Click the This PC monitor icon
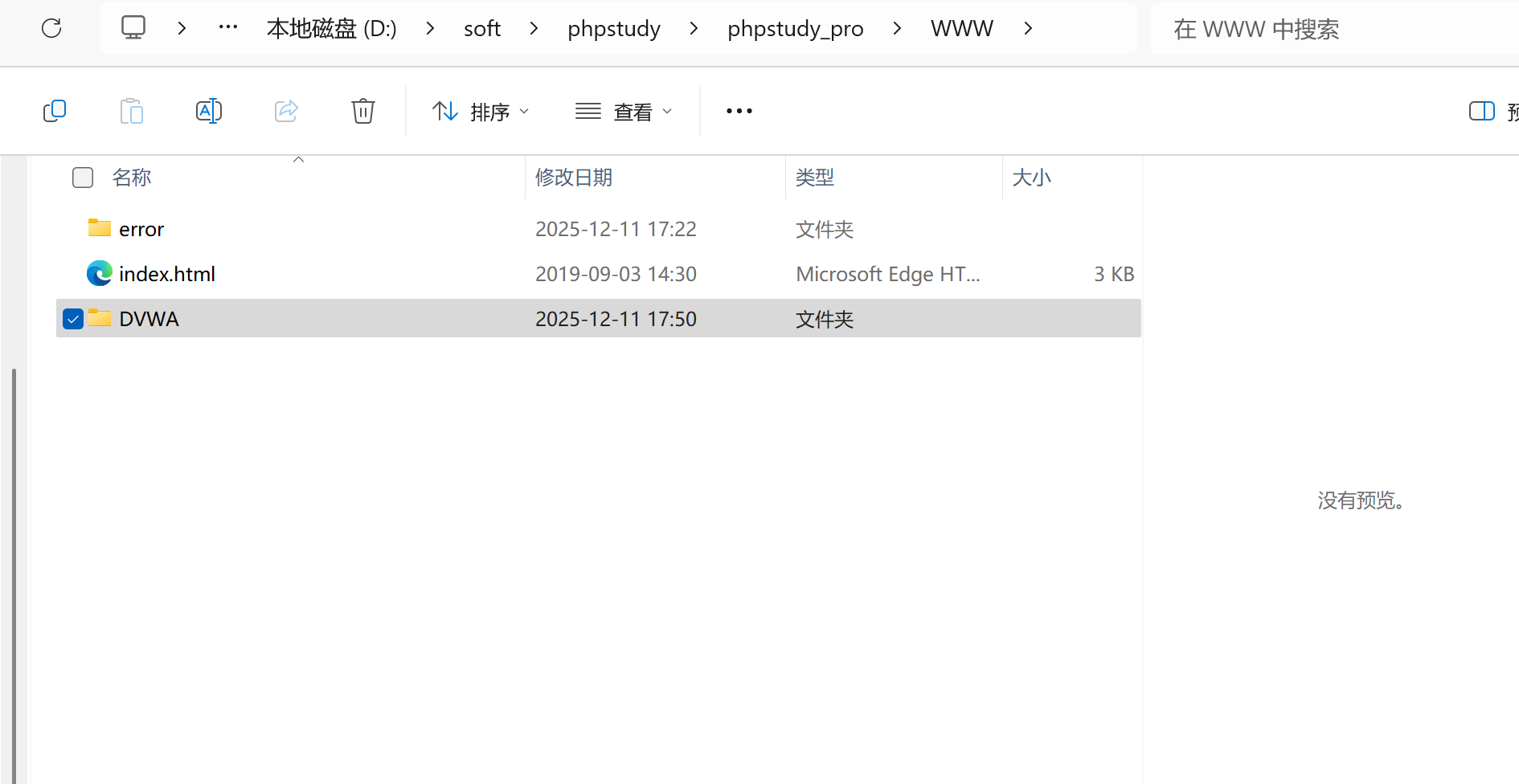The height and width of the screenshot is (784, 1519). [x=133, y=28]
